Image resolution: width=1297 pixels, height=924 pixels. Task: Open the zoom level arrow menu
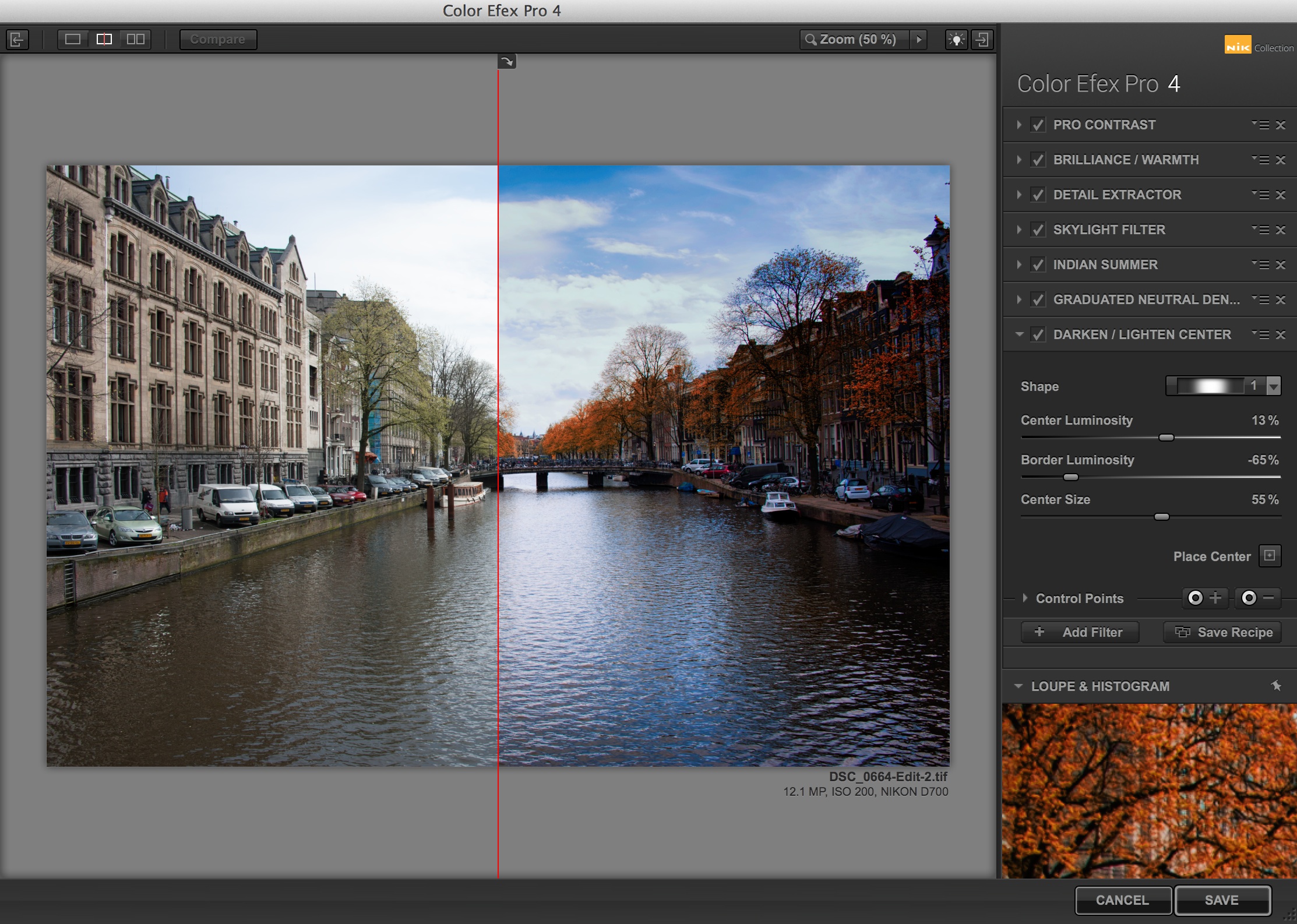pos(919,40)
